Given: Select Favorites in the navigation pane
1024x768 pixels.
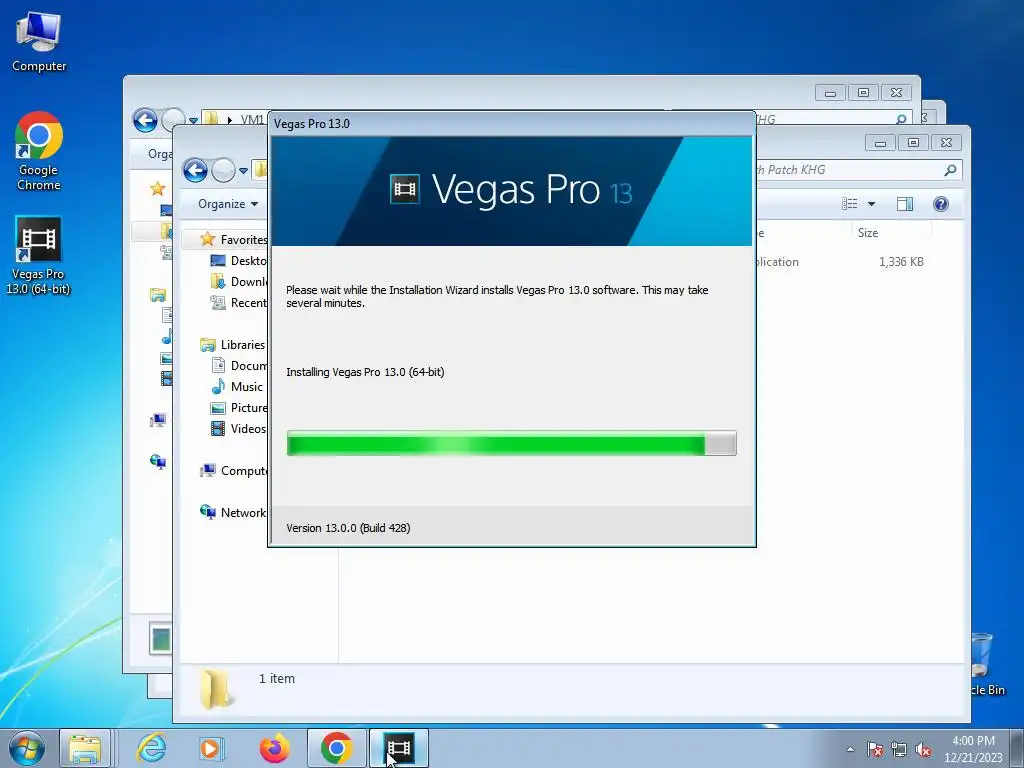Looking at the screenshot, I should coord(234,240).
